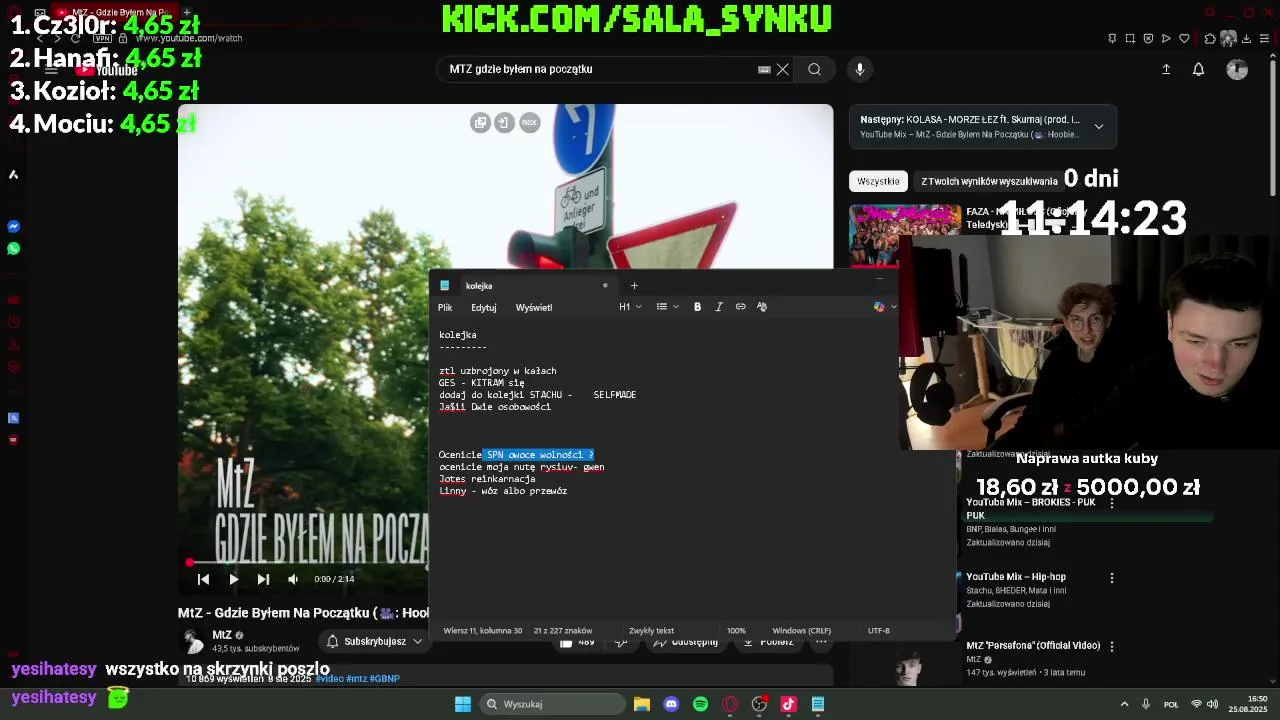Open the Edytuj menu in Notepad
The image size is (1280, 720).
(x=484, y=308)
